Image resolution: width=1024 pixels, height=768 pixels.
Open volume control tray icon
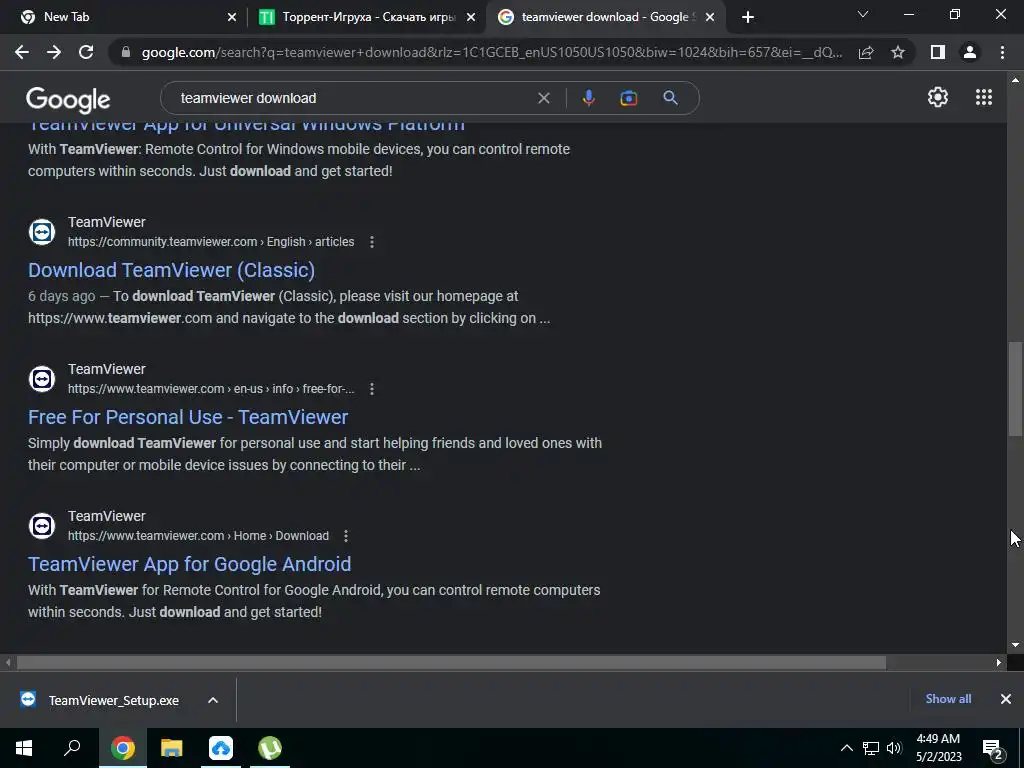coord(894,748)
